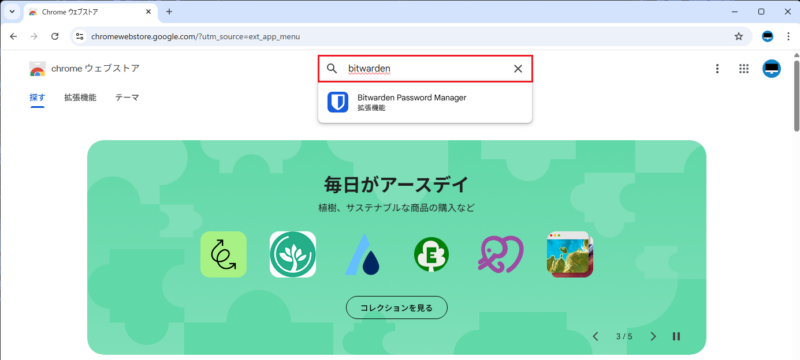Image resolution: width=800 pixels, height=360 pixels.
Task: Open the Google apps grid
Action: tap(744, 69)
